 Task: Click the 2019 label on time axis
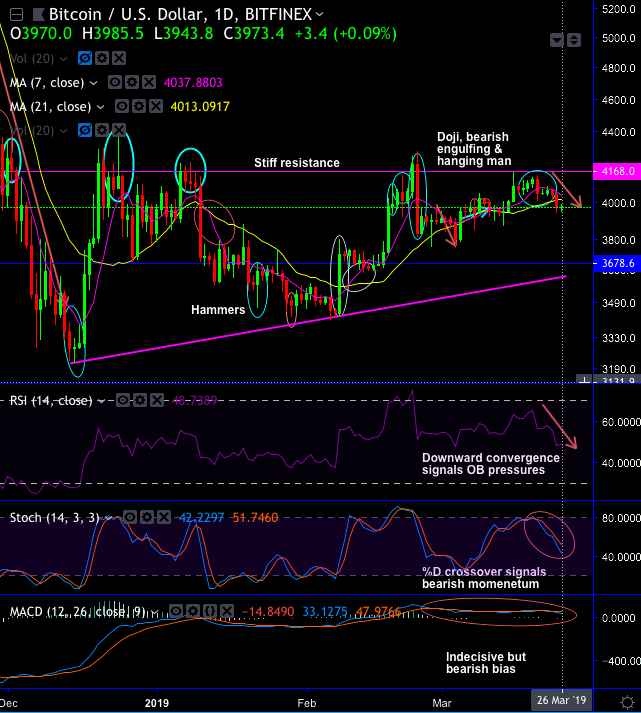(157, 703)
